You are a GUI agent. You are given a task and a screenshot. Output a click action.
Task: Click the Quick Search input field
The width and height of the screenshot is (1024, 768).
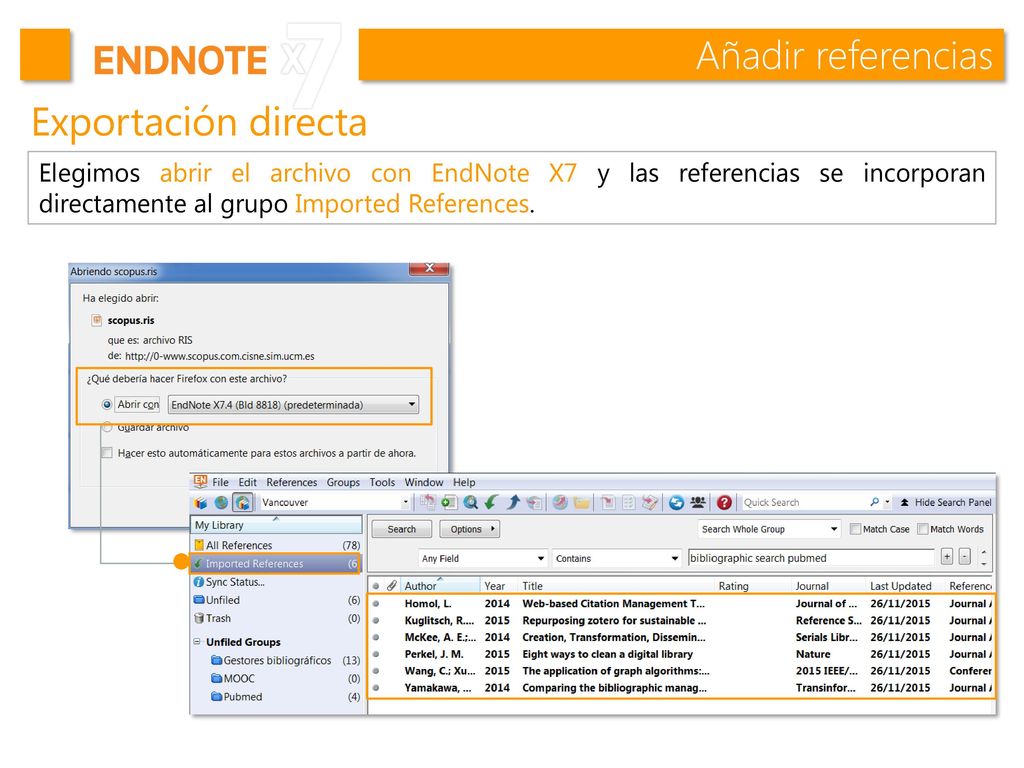pyautogui.click(x=804, y=502)
